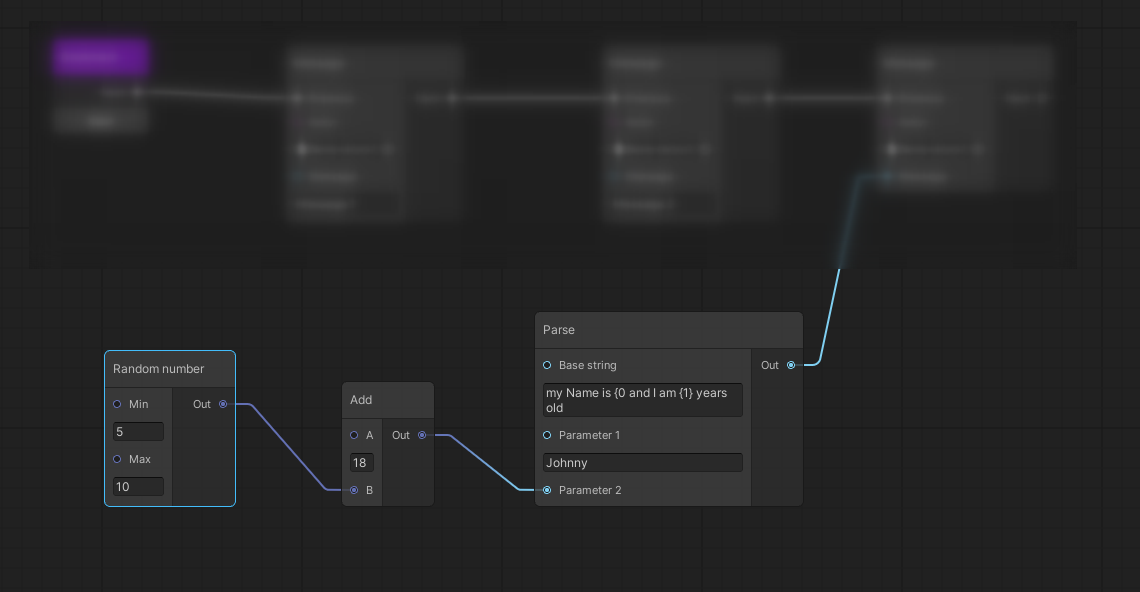
Task: Click the Out port of the Add node
Action: click(x=422, y=435)
